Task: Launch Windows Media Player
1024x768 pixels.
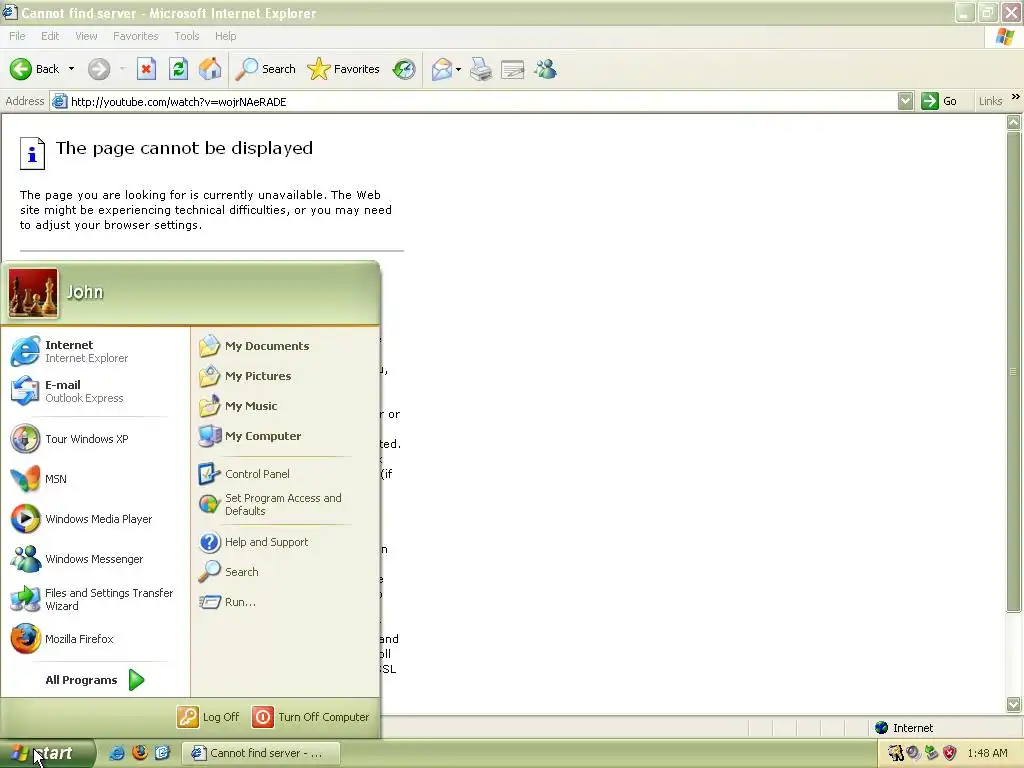Action: pyautogui.click(x=95, y=519)
